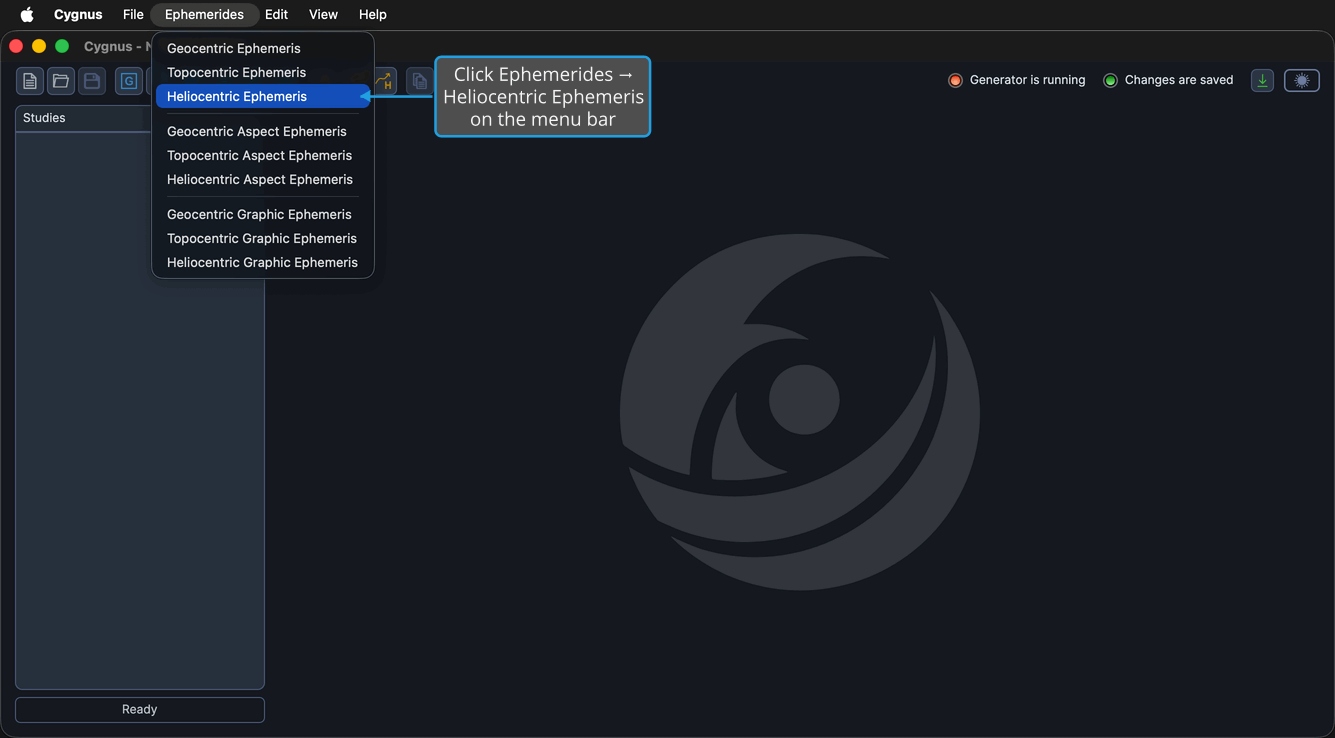The width and height of the screenshot is (1335, 738).
Task: Choose Topocentric Graphic Ephemeris
Action: 263,238
